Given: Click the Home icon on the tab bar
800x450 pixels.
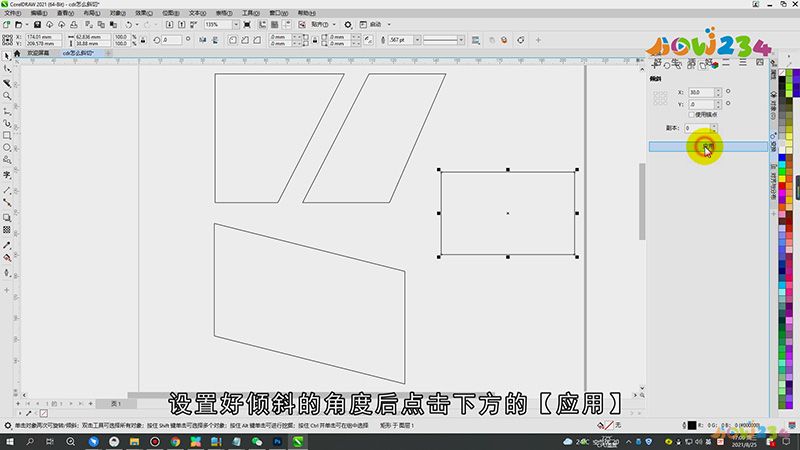Looking at the screenshot, I should pos(17,53).
